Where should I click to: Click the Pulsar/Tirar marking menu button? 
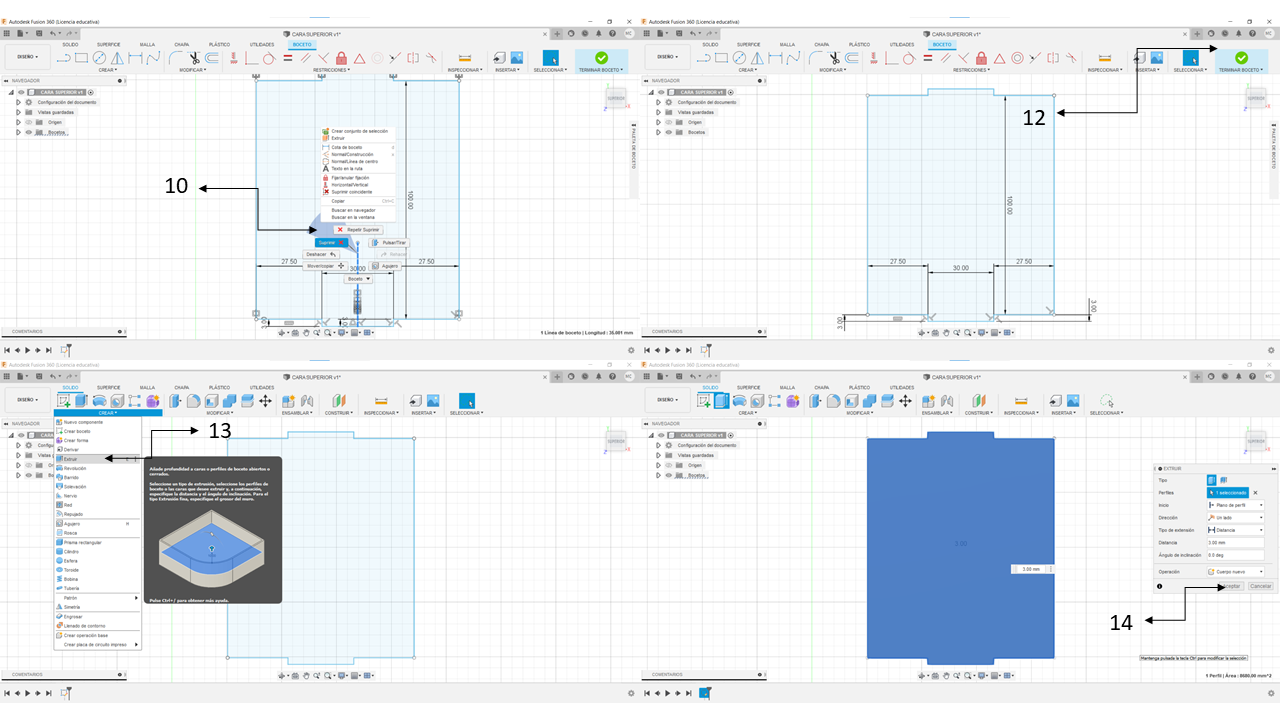[389, 243]
